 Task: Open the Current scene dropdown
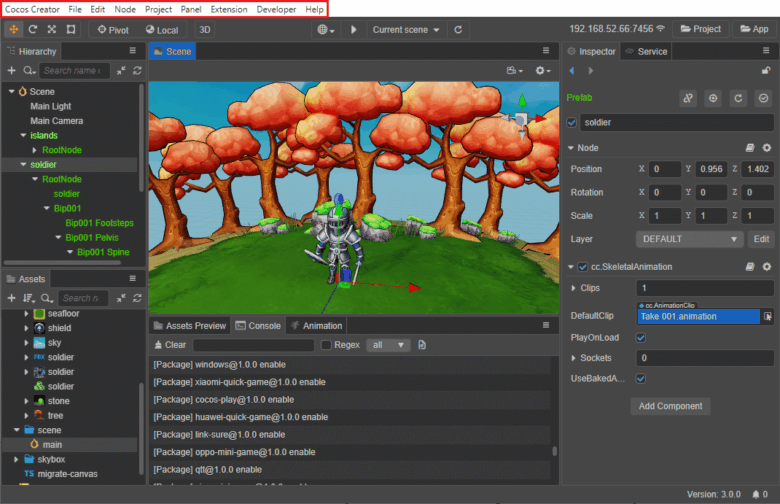(405, 29)
